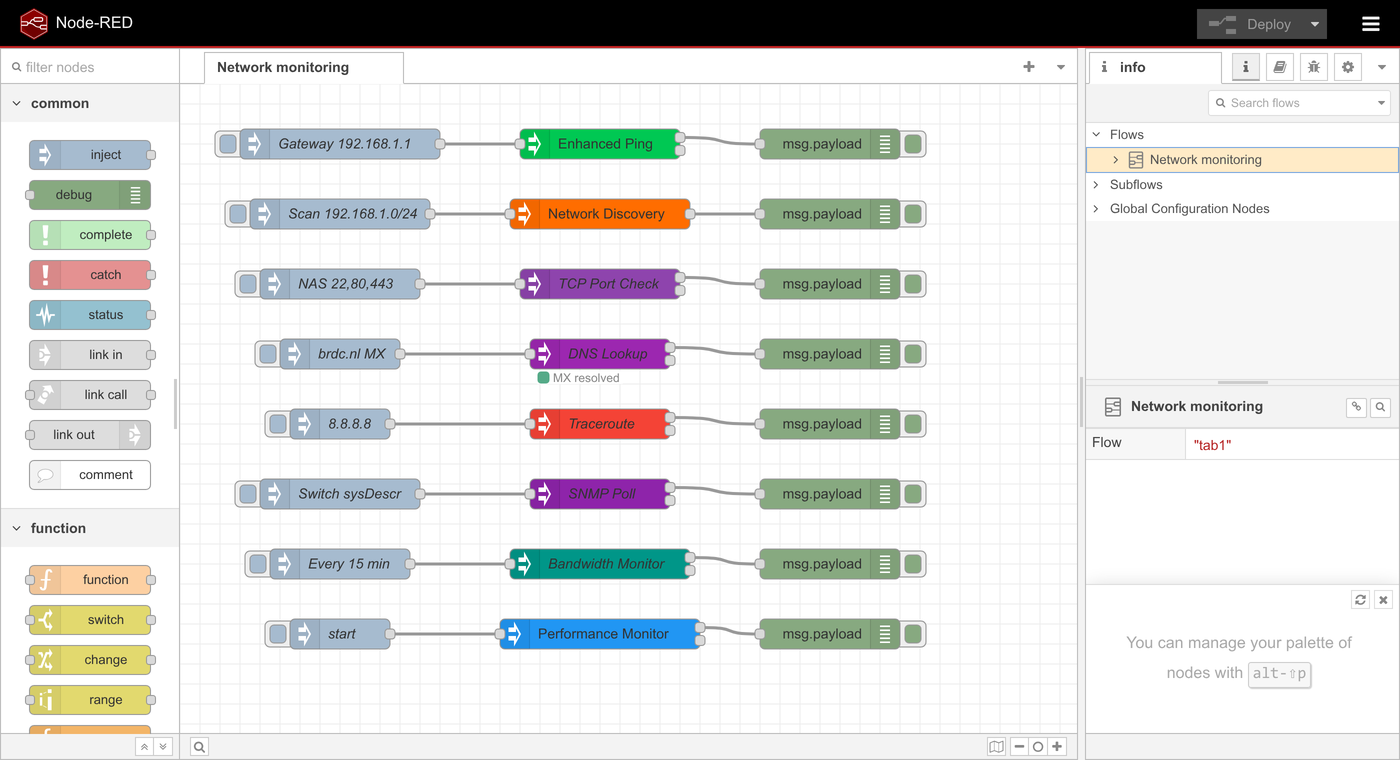
Task: Toggle the navigator map view icon
Action: pyautogui.click(x=996, y=747)
